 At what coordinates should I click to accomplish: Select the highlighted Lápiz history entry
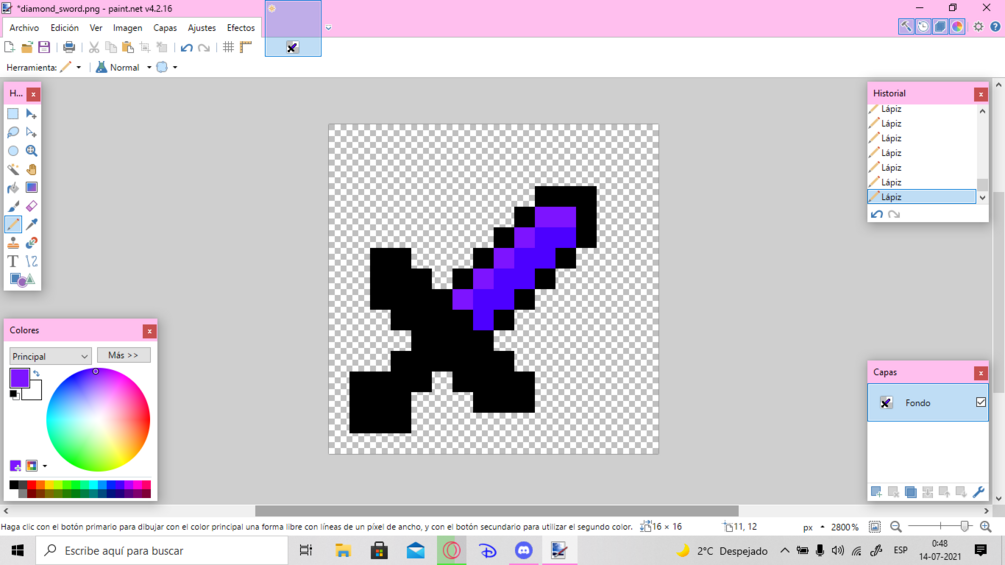click(x=922, y=197)
